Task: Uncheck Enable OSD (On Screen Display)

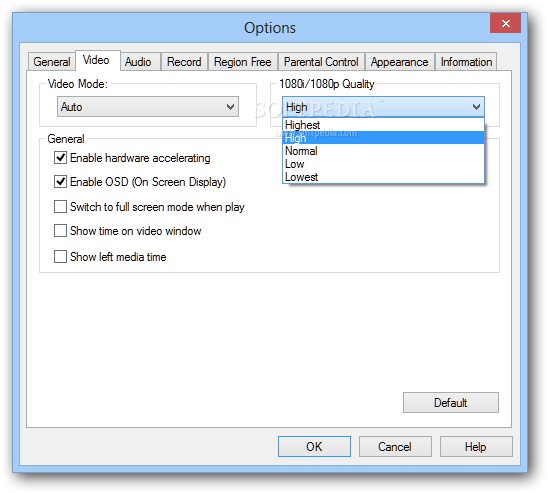Action: point(60,182)
